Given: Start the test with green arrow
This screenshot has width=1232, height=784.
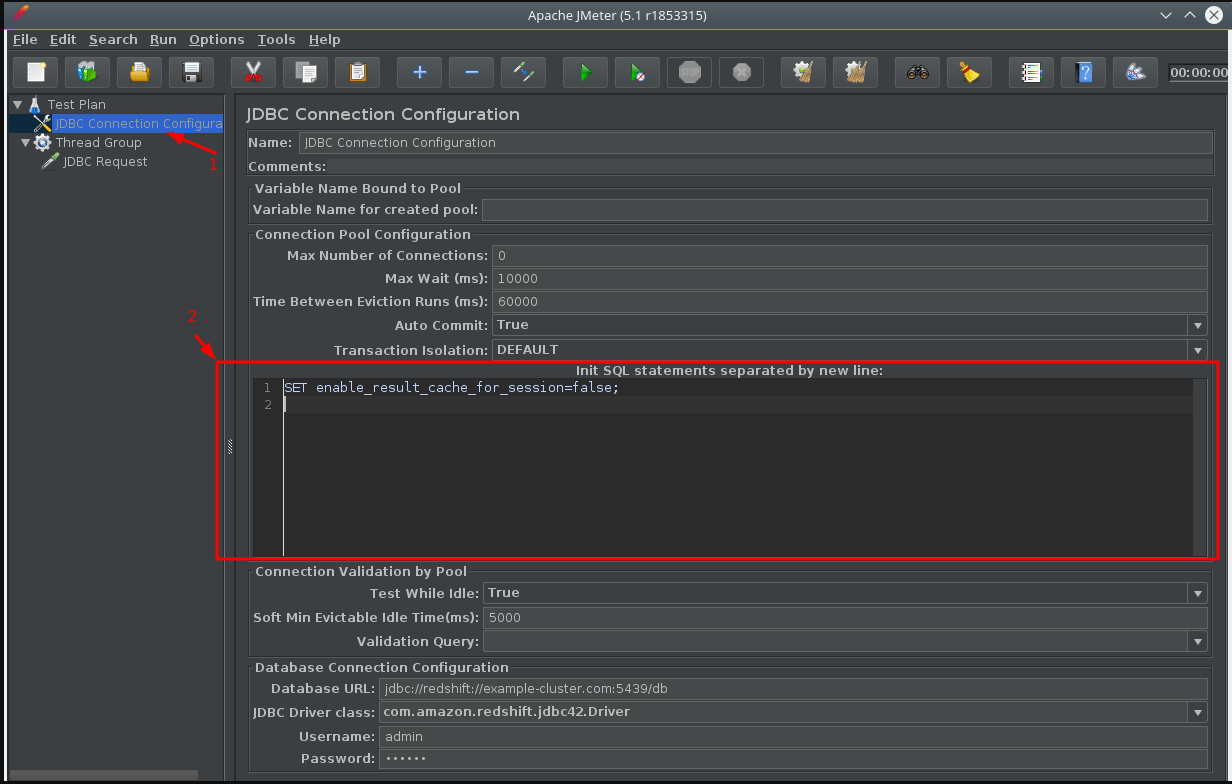Looking at the screenshot, I should tap(585, 72).
